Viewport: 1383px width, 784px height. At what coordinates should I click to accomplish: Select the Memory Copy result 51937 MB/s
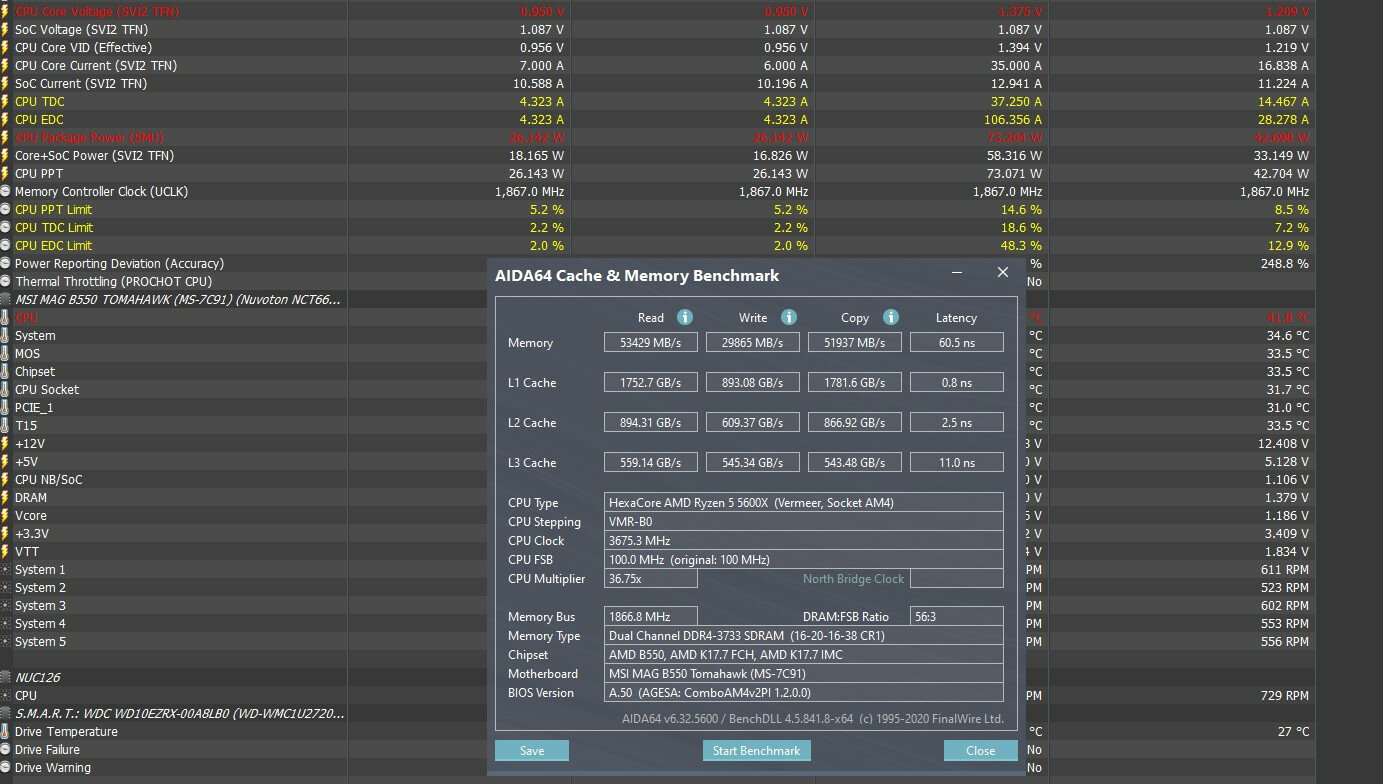pyautogui.click(x=855, y=343)
